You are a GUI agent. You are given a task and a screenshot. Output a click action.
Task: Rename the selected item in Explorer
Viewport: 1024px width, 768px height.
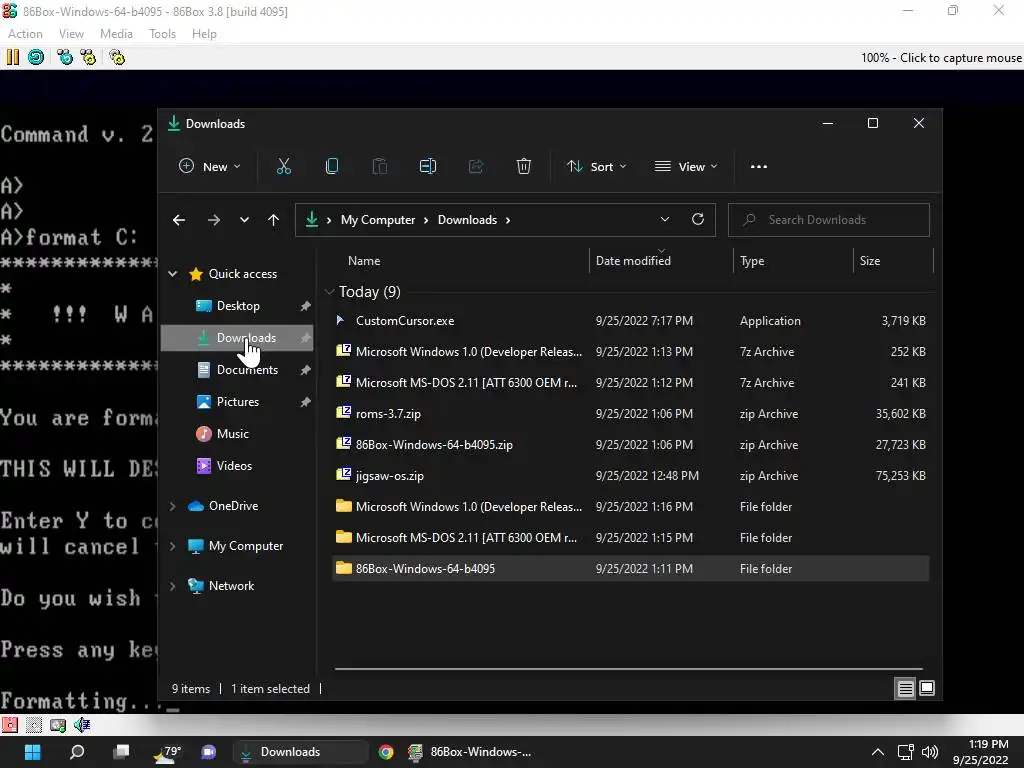[x=428, y=167]
